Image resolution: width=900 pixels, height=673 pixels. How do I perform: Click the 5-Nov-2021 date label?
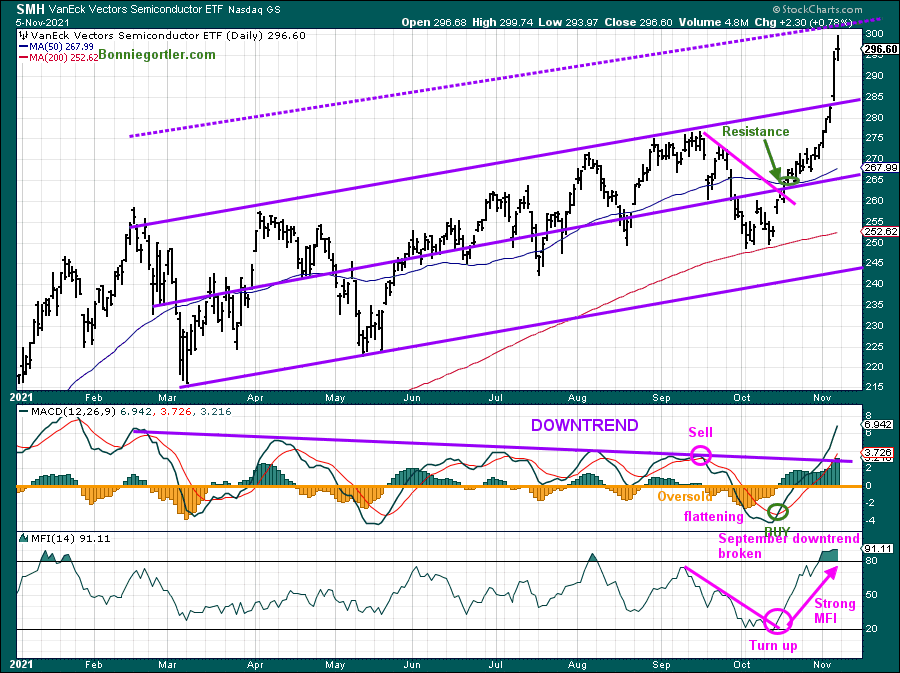42,23
